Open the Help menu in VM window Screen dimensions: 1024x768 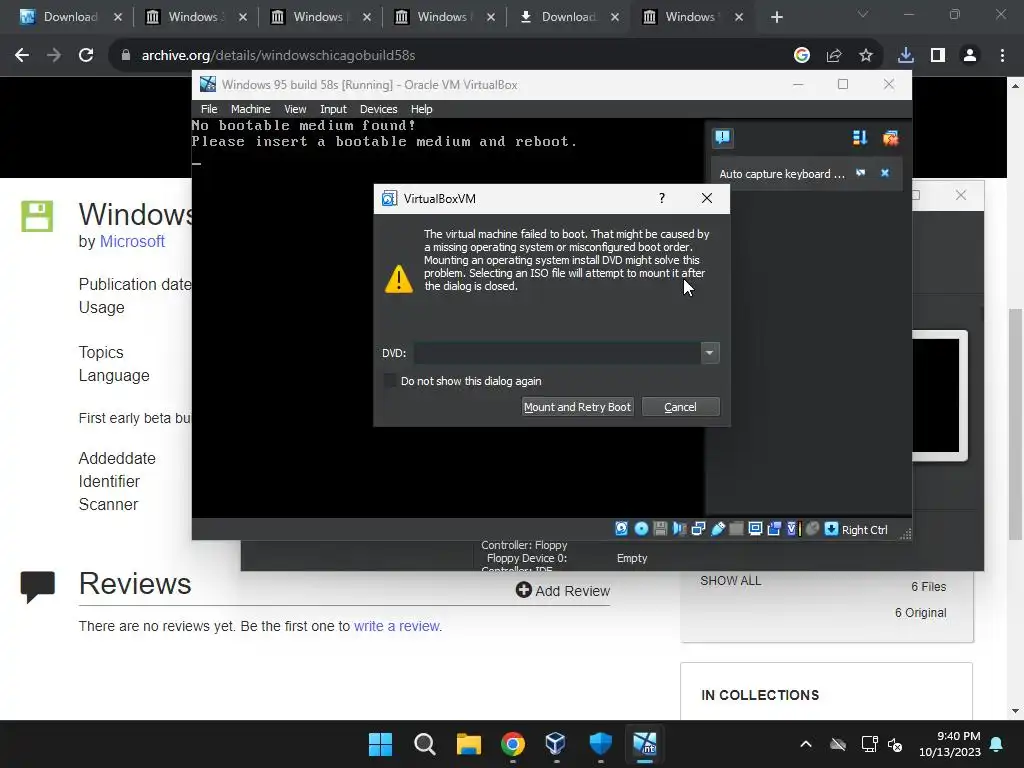[421, 109]
